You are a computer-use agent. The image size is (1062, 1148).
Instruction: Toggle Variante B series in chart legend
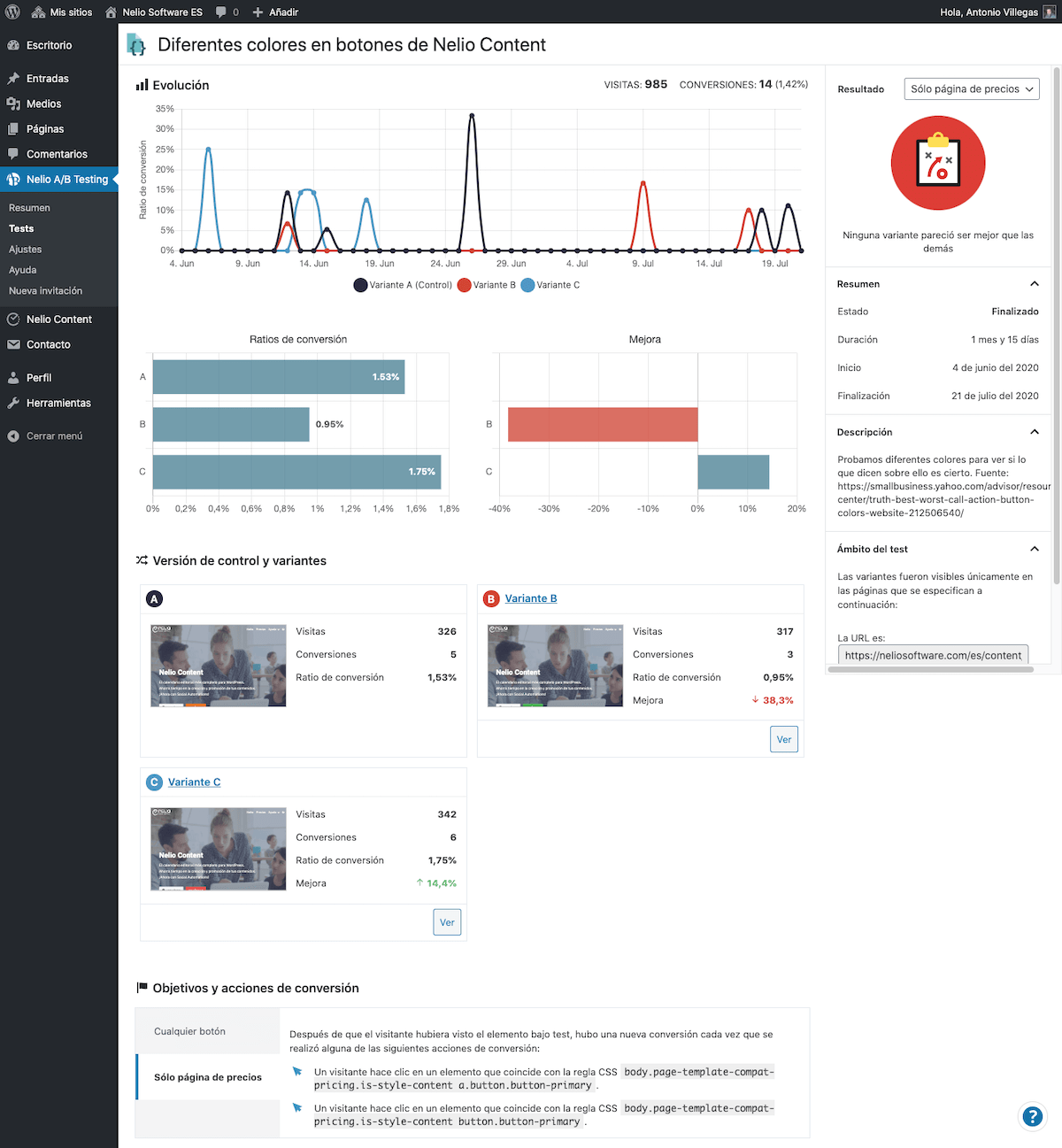pos(487,285)
